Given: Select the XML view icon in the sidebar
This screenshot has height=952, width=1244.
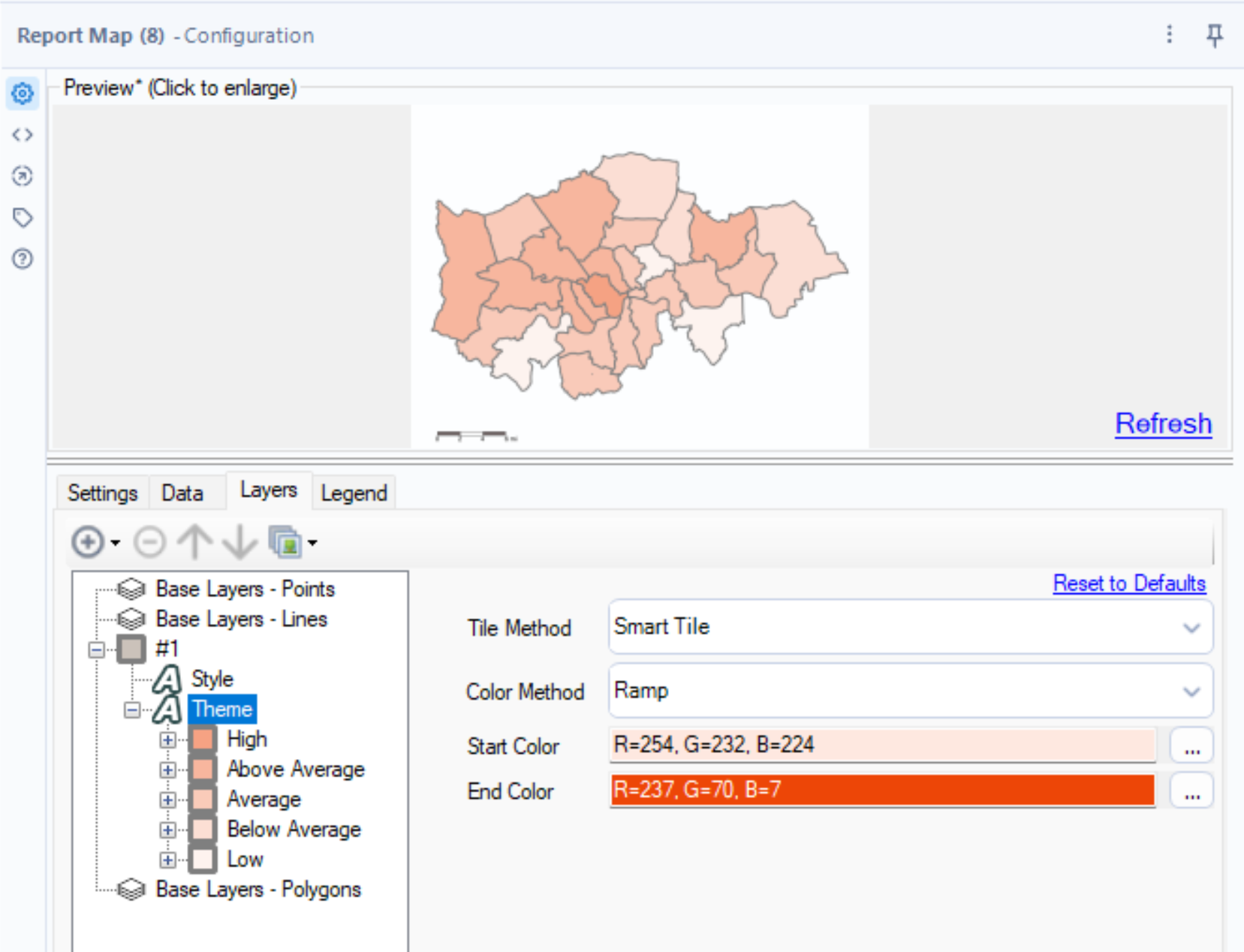Looking at the screenshot, I should tap(22, 134).
